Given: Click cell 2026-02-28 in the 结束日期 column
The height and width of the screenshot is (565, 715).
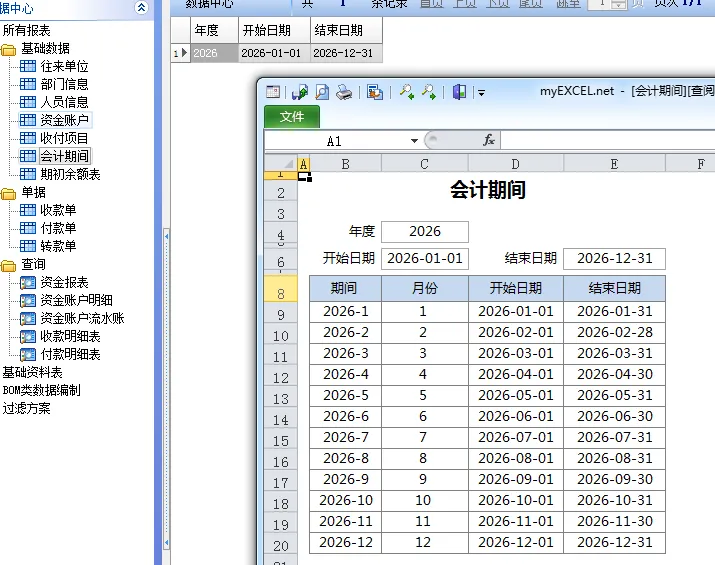Looking at the screenshot, I should point(614,332).
